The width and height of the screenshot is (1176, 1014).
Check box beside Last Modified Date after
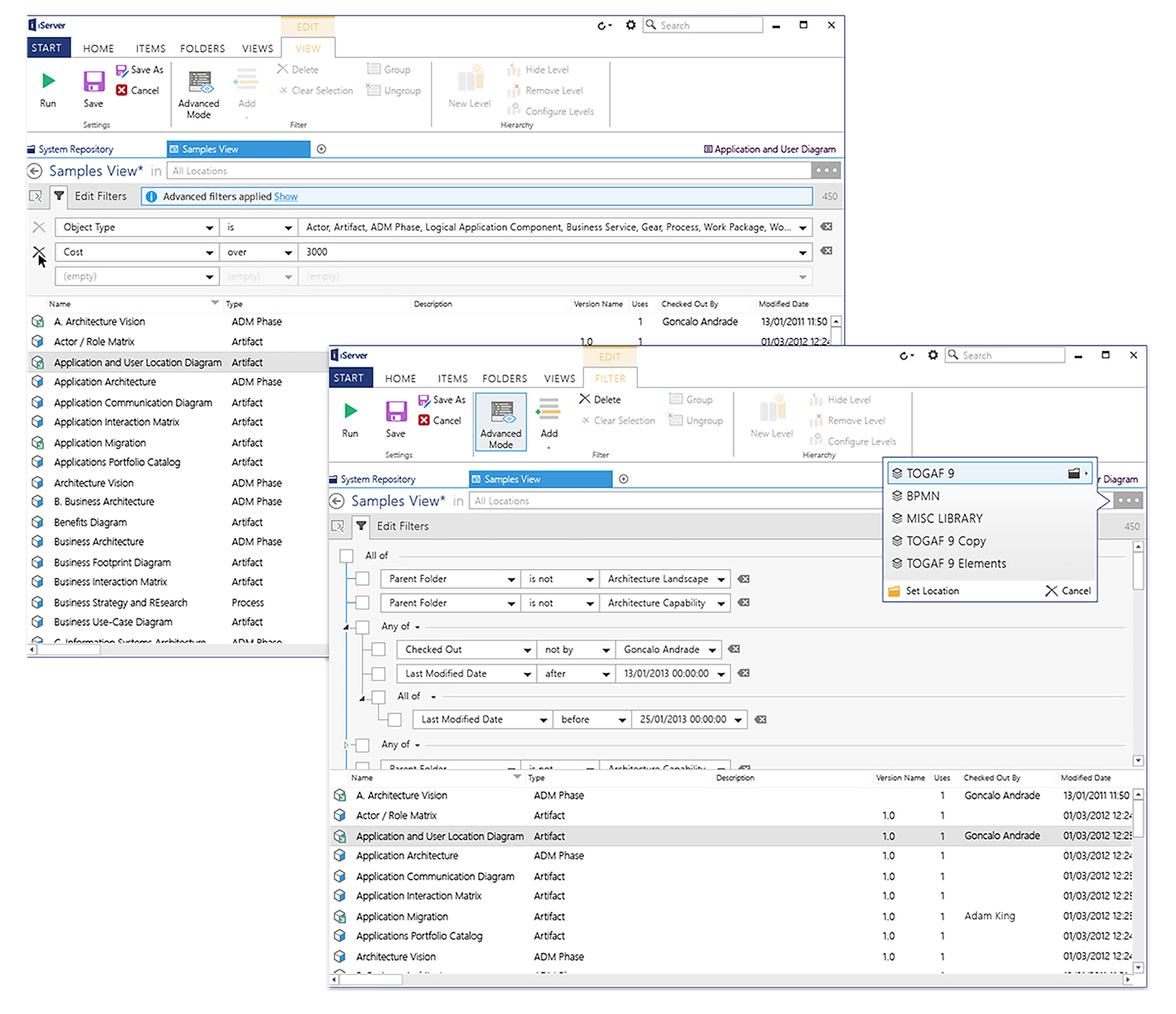pos(379,674)
